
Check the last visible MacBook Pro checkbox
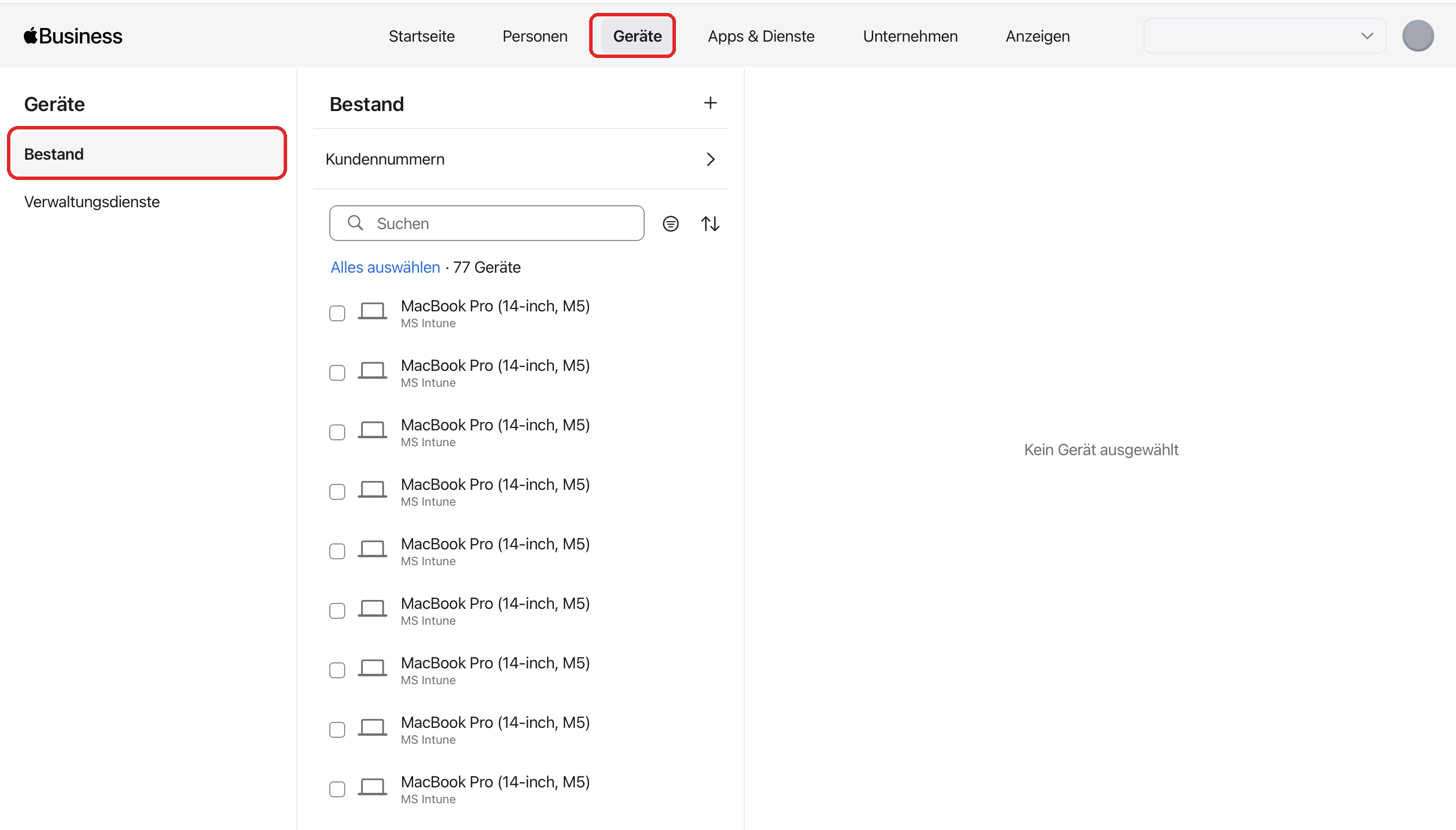tap(337, 789)
